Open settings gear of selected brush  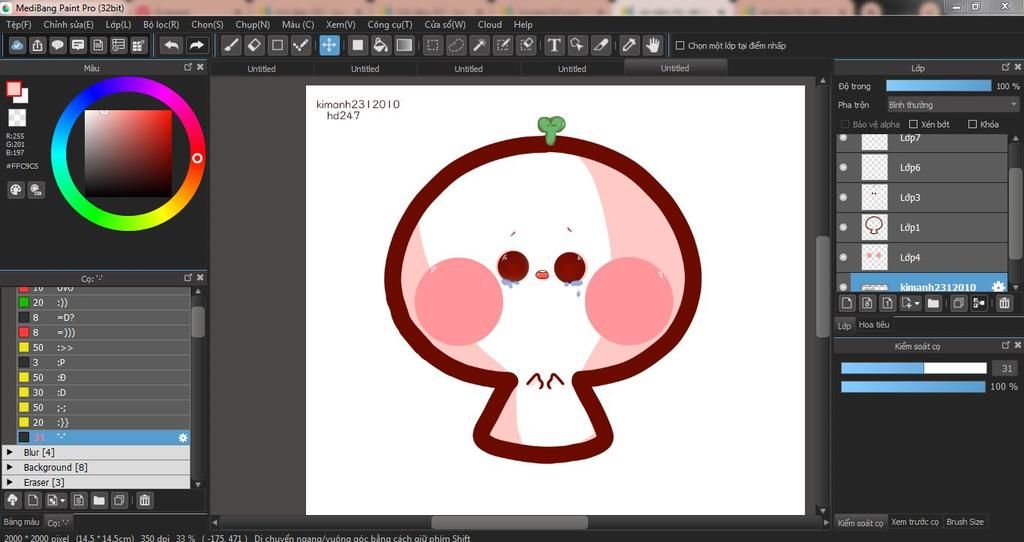coord(183,438)
